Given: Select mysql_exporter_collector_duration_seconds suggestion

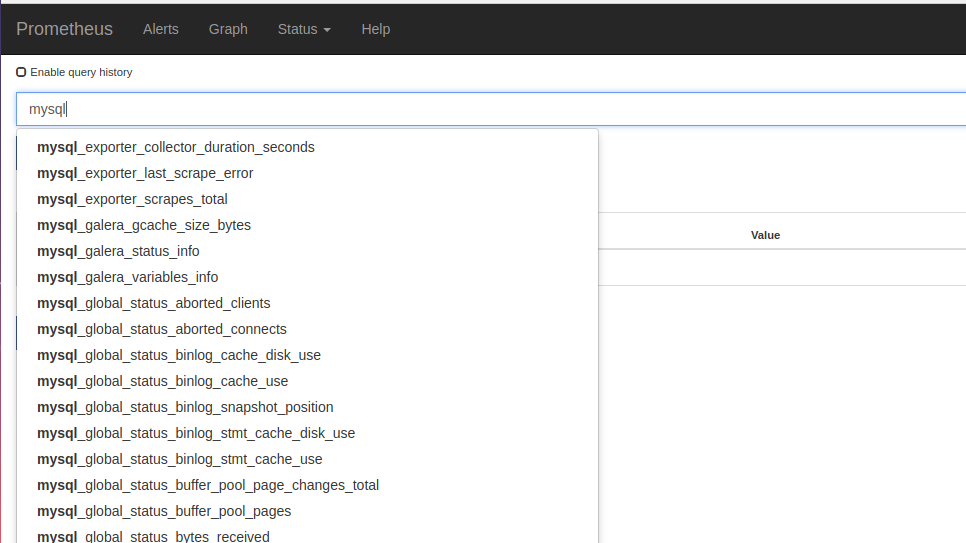Looking at the screenshot, I should point(176,147).
